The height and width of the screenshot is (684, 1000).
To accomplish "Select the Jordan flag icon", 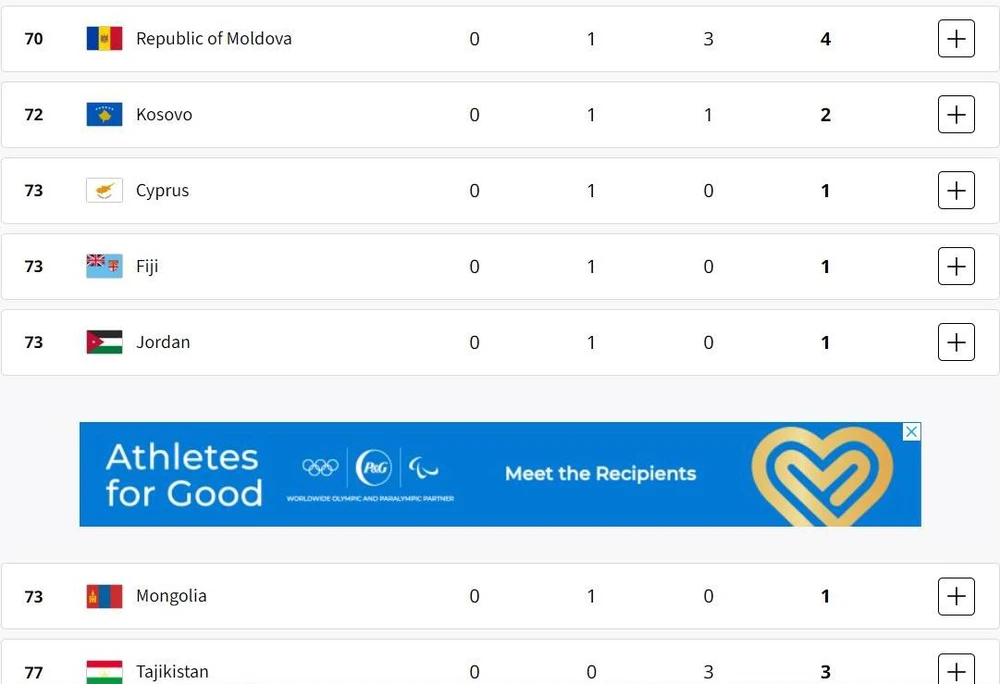I will pos(103,341).
